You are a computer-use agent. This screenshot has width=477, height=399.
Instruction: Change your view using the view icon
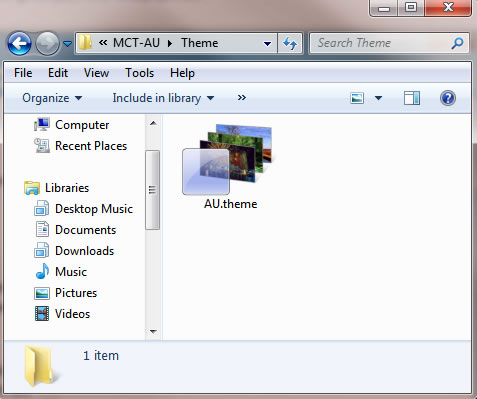tap(357, 98)
